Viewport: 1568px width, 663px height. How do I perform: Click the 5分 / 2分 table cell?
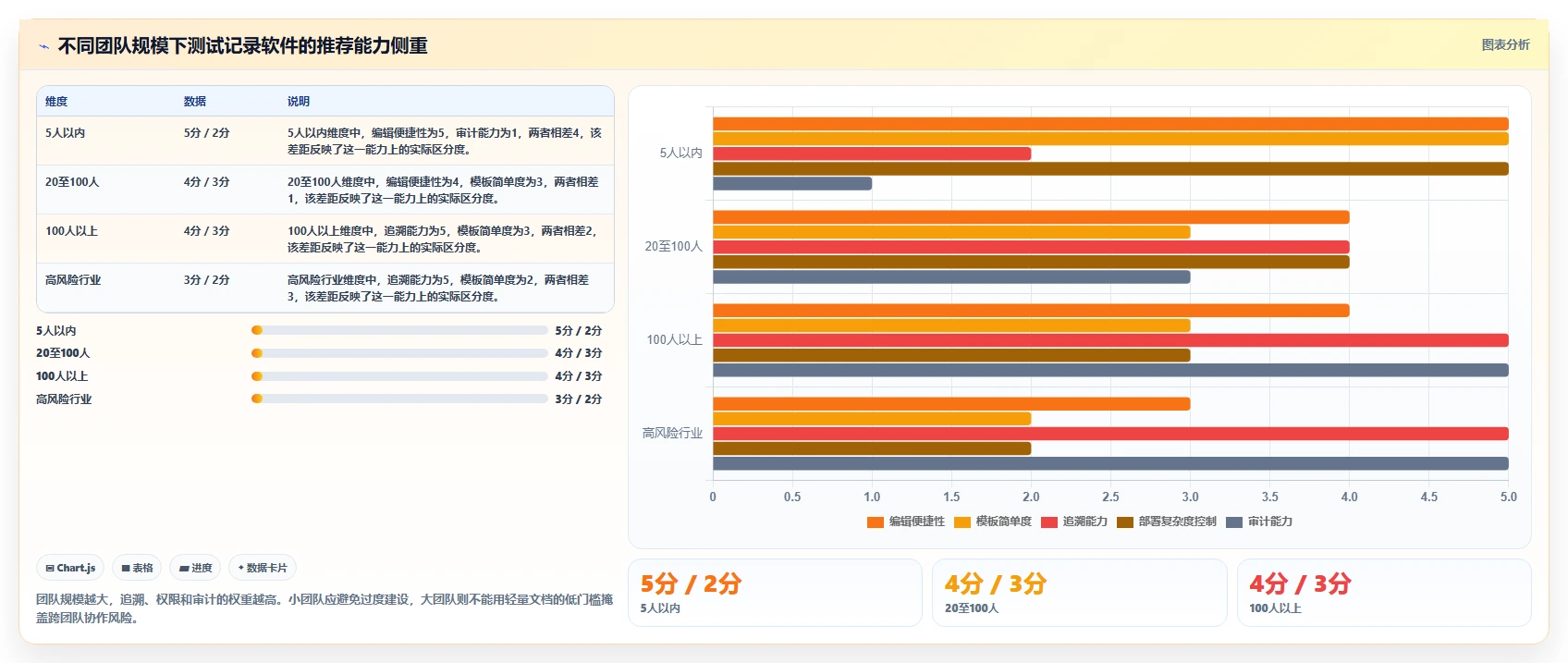pyautogui.click(x=206, y=133)
